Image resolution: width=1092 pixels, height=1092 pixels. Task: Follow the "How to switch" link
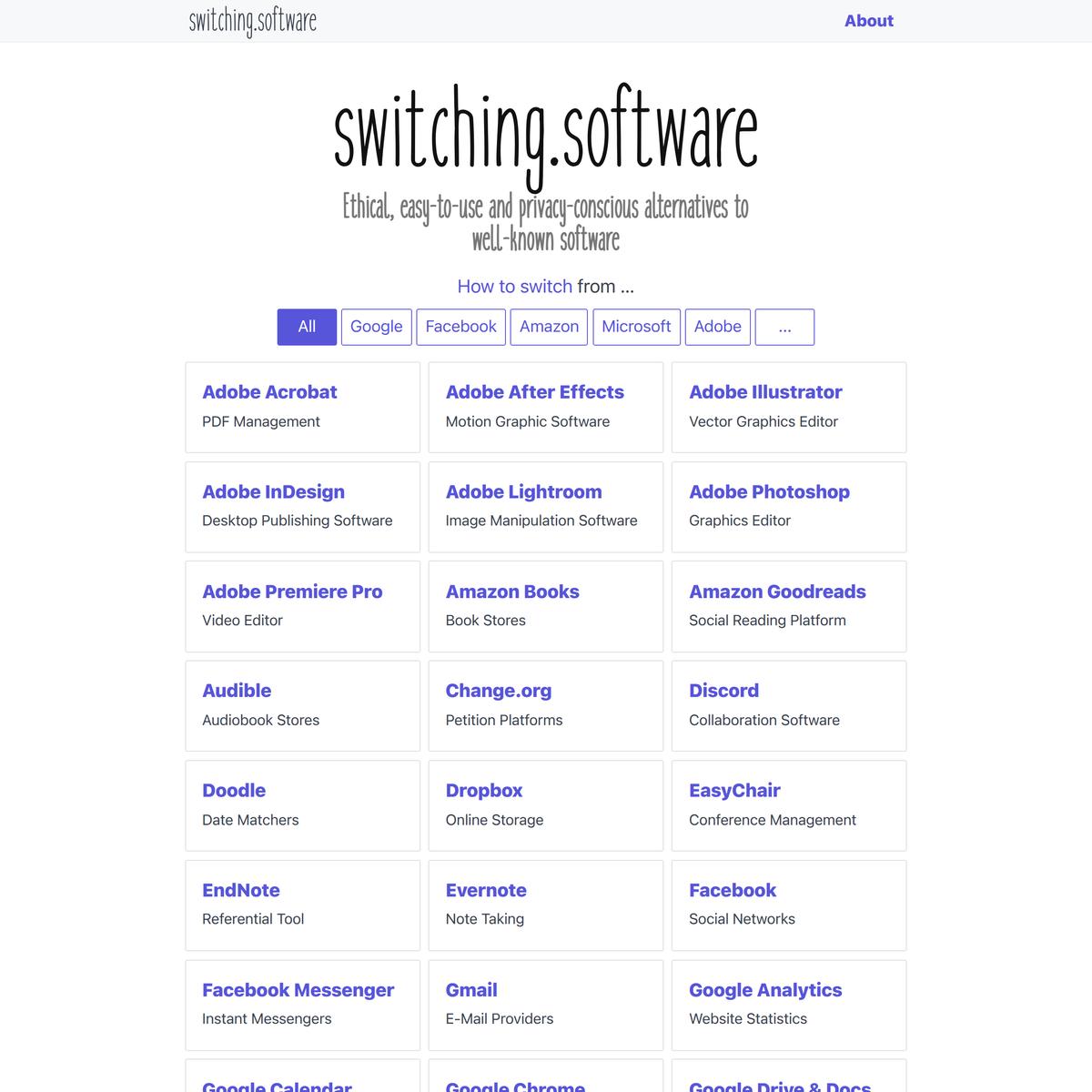click(x=514, y=287)
